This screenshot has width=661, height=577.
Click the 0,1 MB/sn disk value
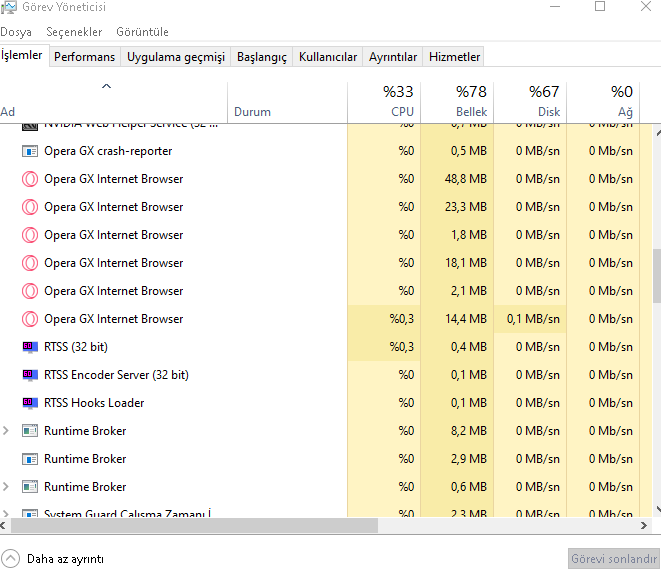(x=533, y=319)
